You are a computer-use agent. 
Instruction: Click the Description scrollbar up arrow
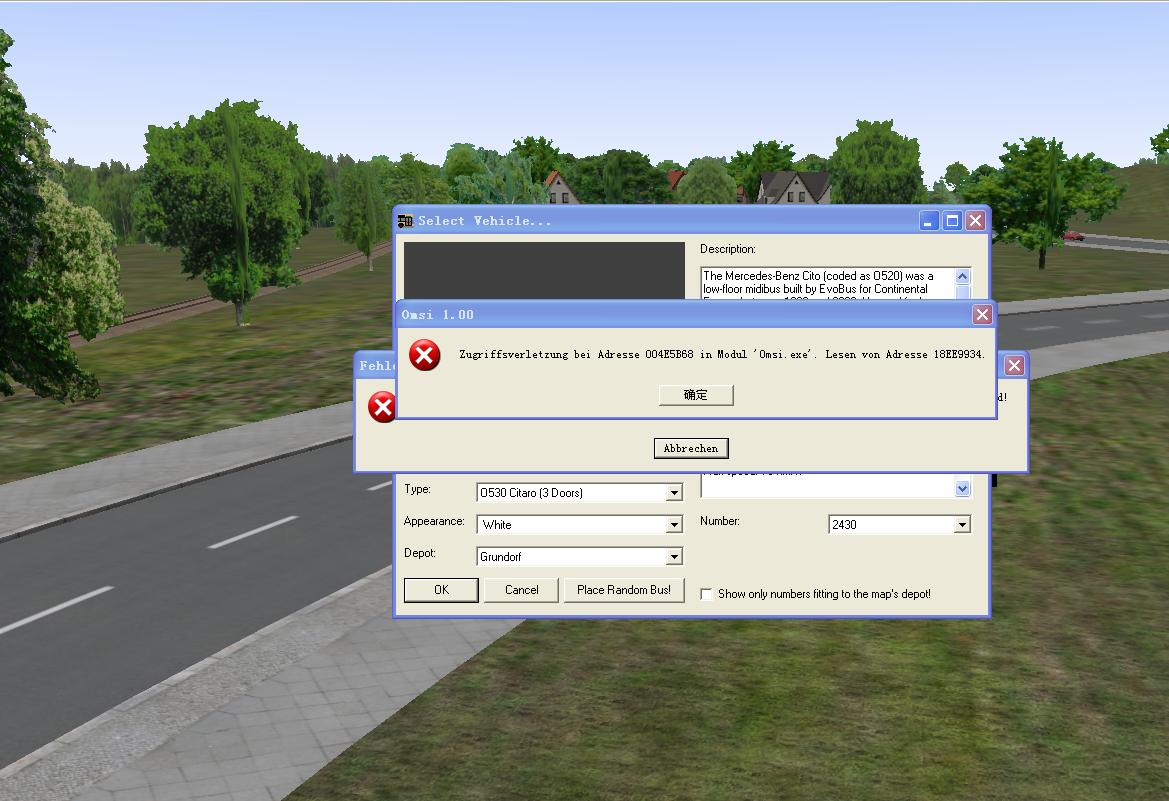point(962,276)
